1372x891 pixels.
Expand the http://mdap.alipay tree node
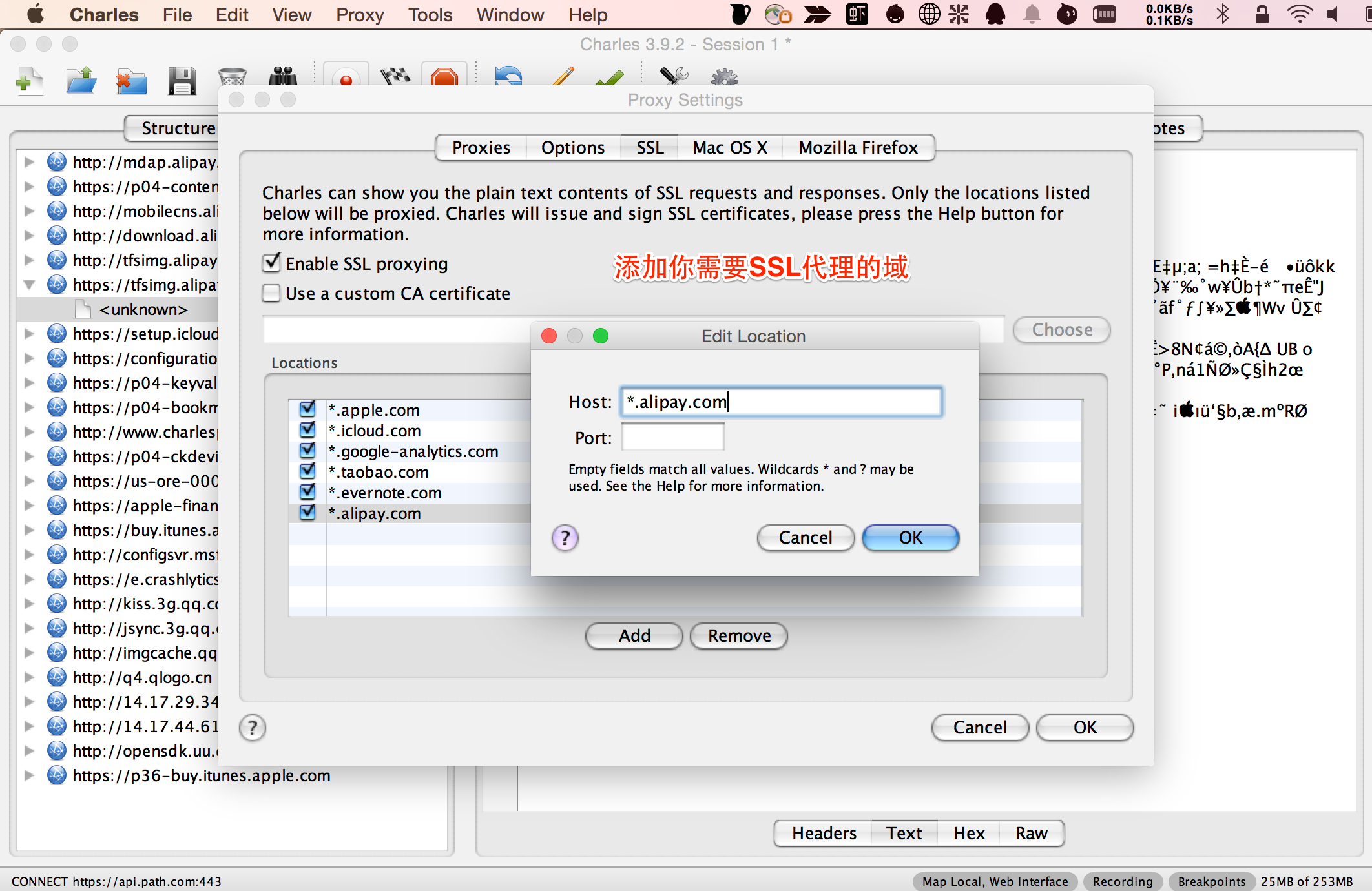[29, 162]
